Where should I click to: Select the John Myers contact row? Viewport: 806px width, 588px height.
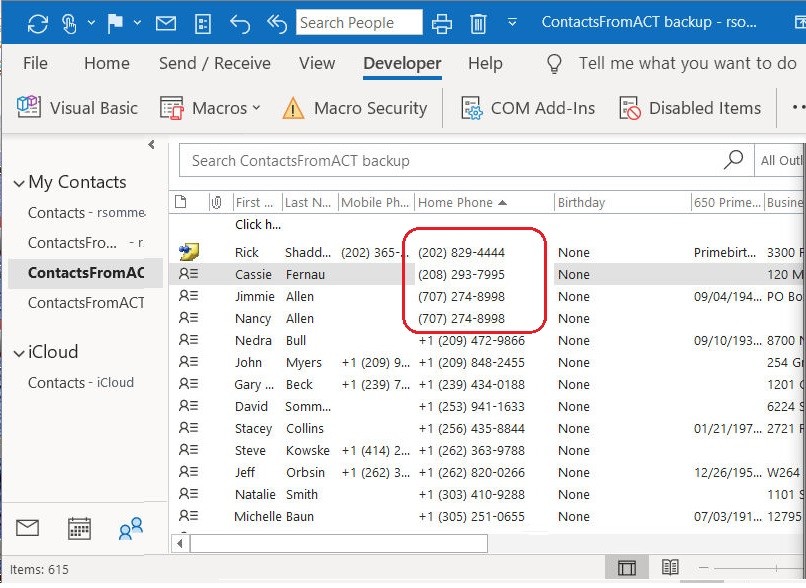(487, 362)
